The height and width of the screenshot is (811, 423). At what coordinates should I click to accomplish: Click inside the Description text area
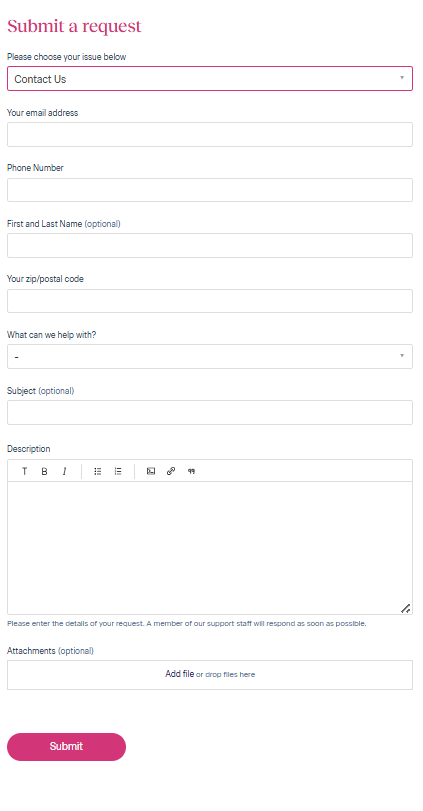[x=210, y=548]
